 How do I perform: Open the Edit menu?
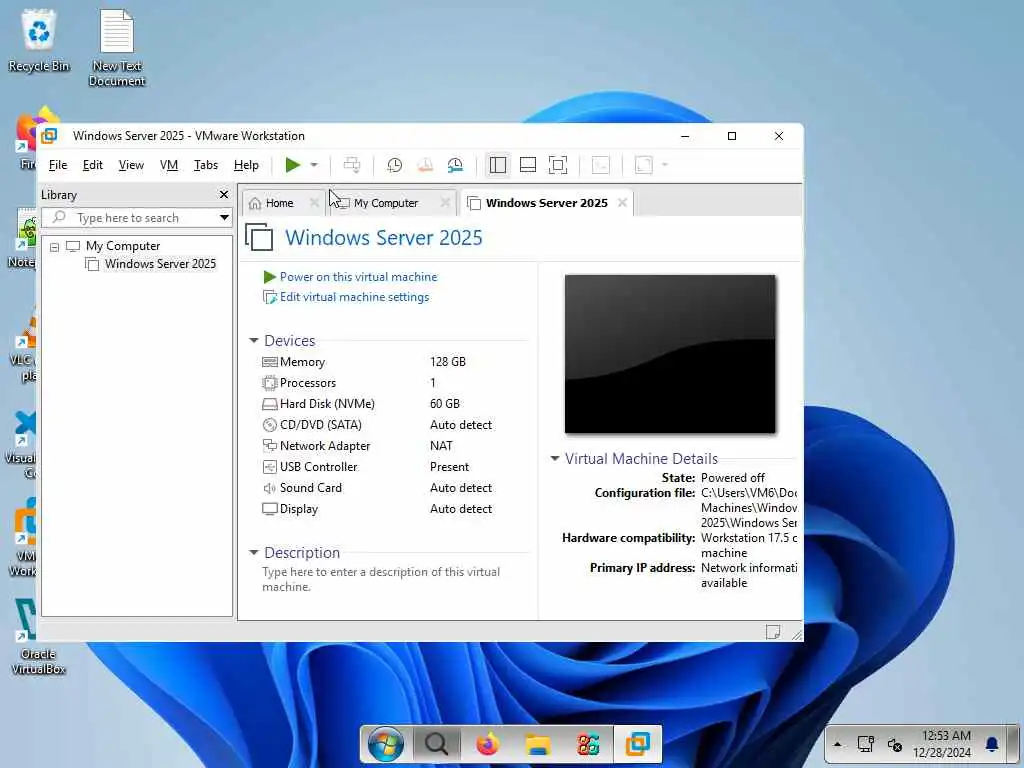[93, 165]
